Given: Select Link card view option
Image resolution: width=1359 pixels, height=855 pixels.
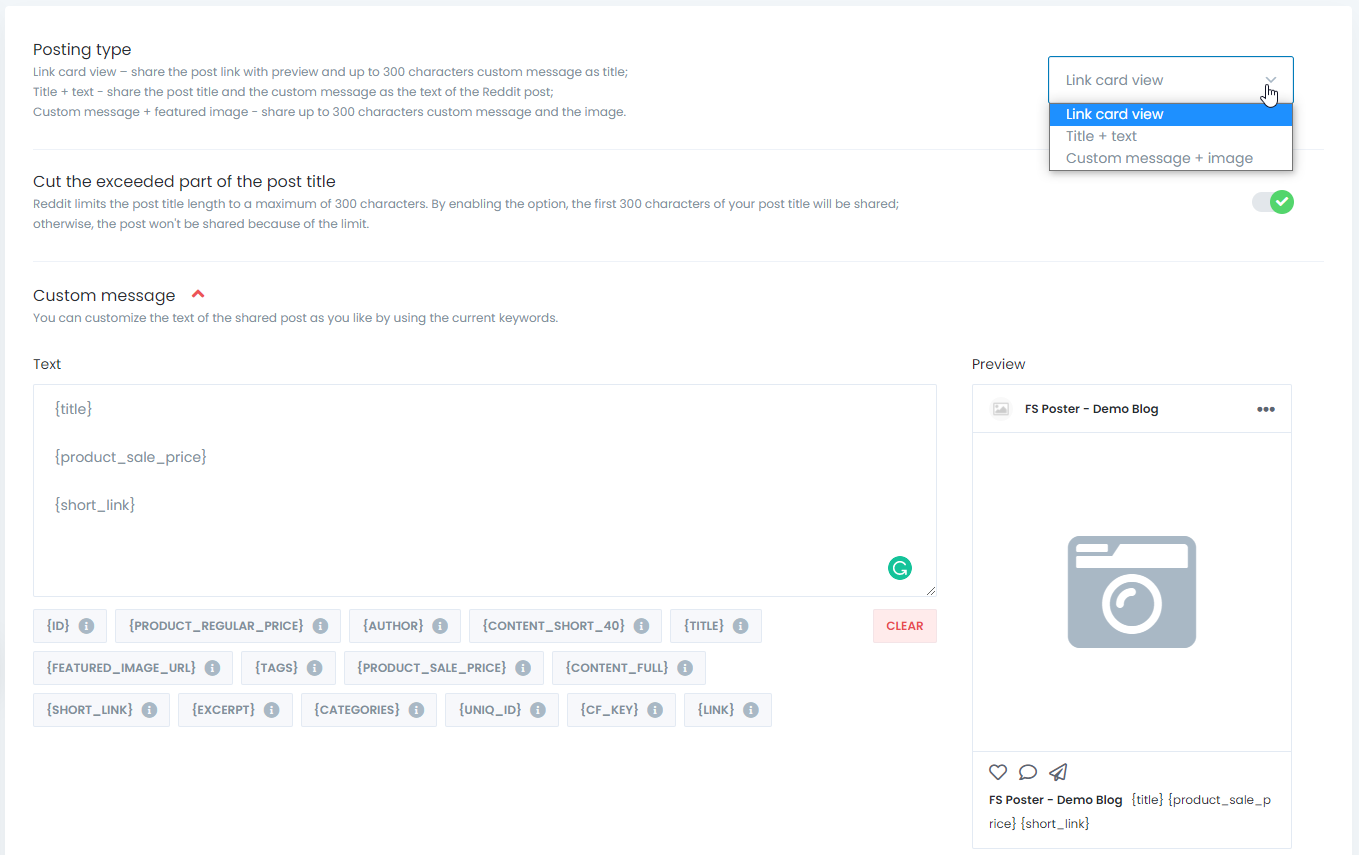Looking at the screenshot, I should [1171, 114].
